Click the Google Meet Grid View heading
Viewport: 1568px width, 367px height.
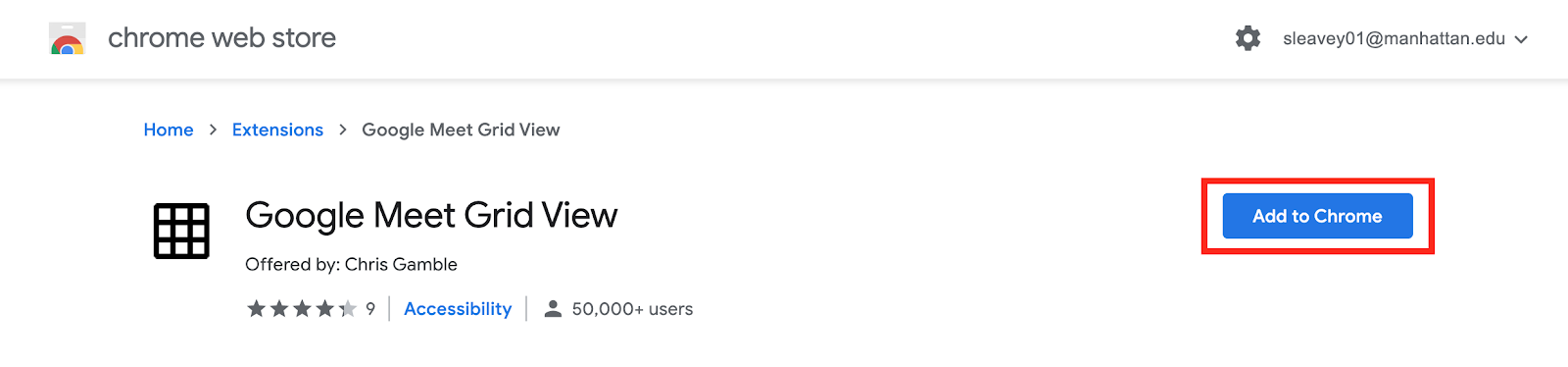431,215
